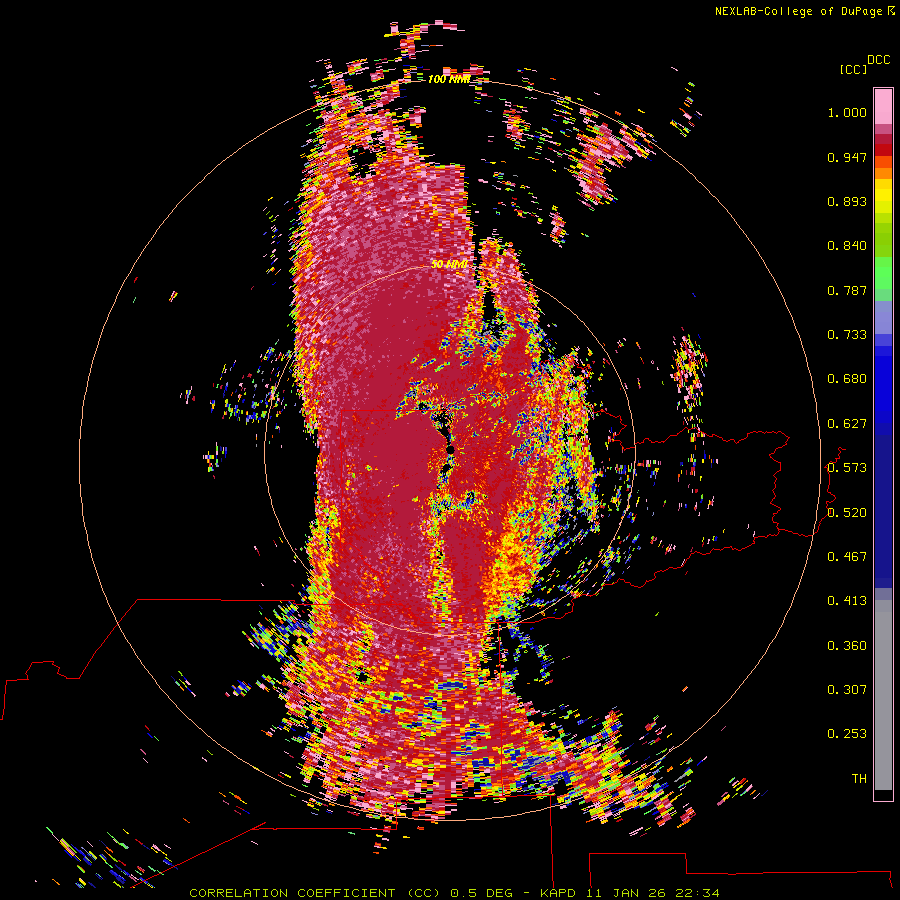Select the 0.787 scale value
Image resolution: width=900 pixels, height=900 pixels.
(x=847, y=290)
